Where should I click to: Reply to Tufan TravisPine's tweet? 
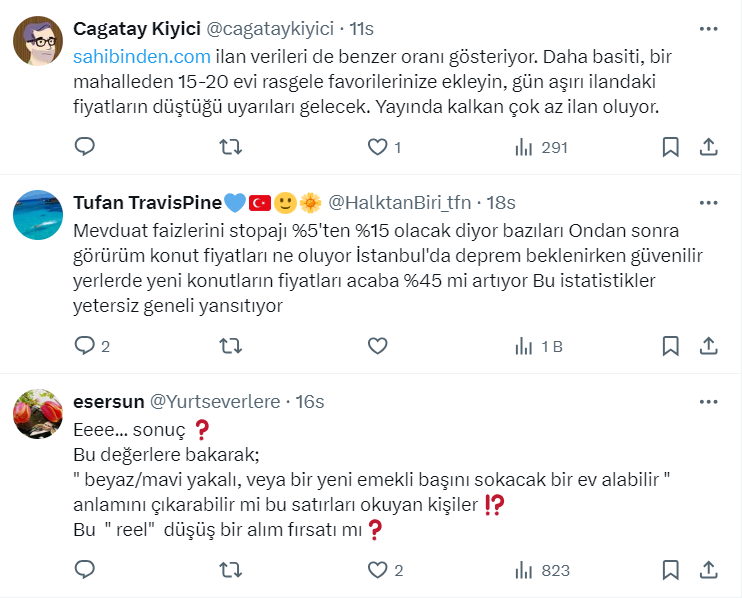click(86, 346)
